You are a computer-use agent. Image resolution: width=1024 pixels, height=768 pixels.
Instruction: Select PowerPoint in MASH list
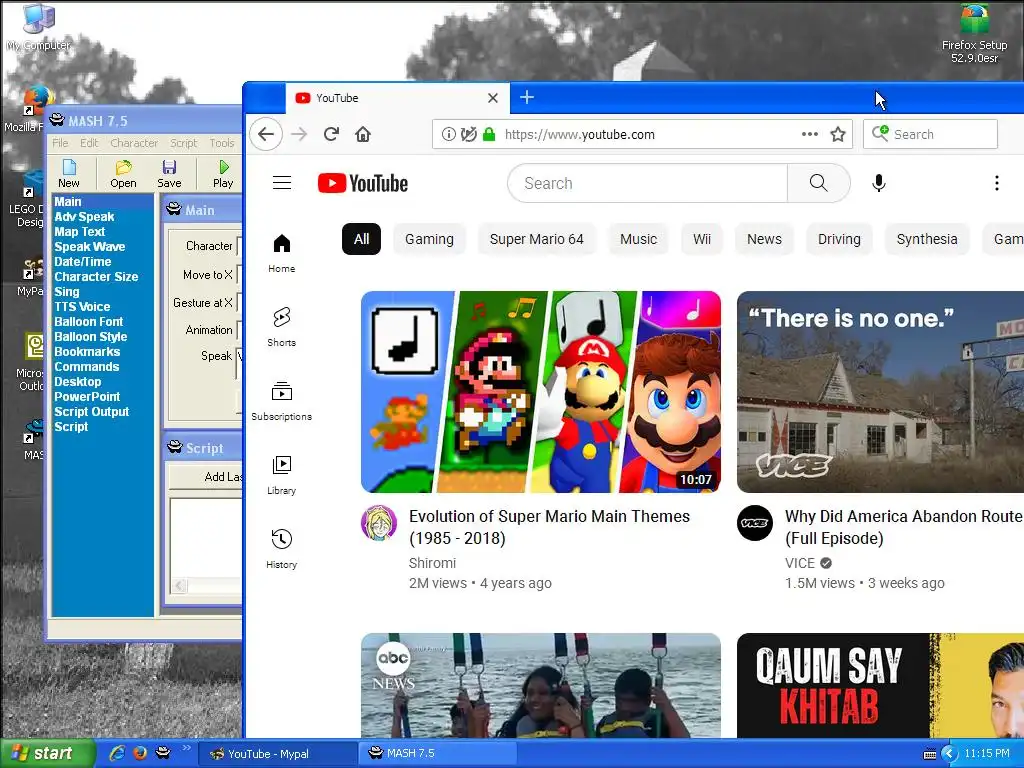pyautogui.click(x=87, y=397)
